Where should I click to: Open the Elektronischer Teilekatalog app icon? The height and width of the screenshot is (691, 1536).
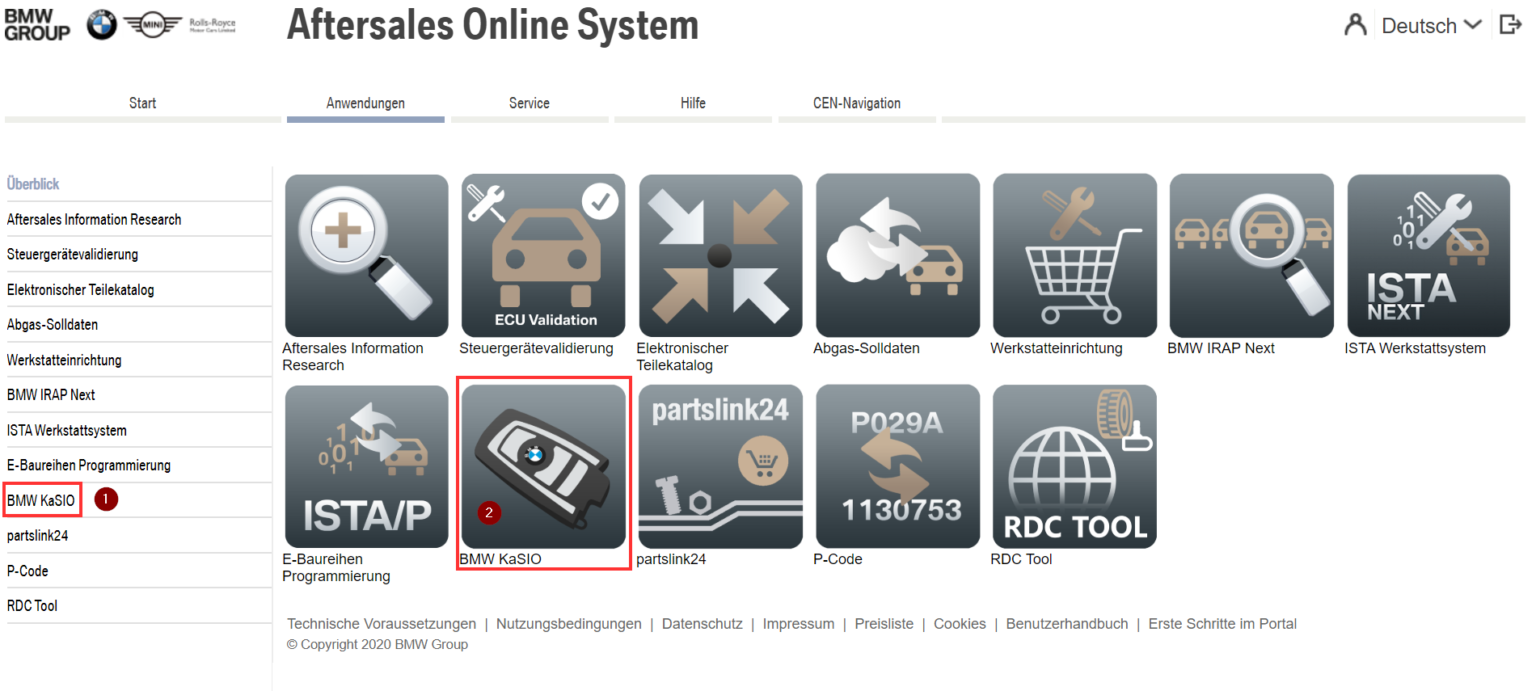click(720, 255)
